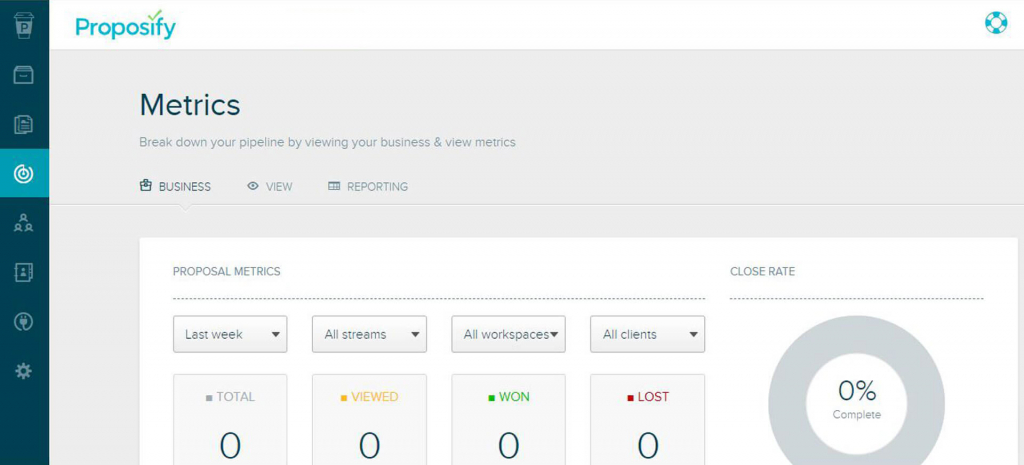Open the integrations plug sidebar icon
Screen dimensions: 1024x465
click(24, 322)
